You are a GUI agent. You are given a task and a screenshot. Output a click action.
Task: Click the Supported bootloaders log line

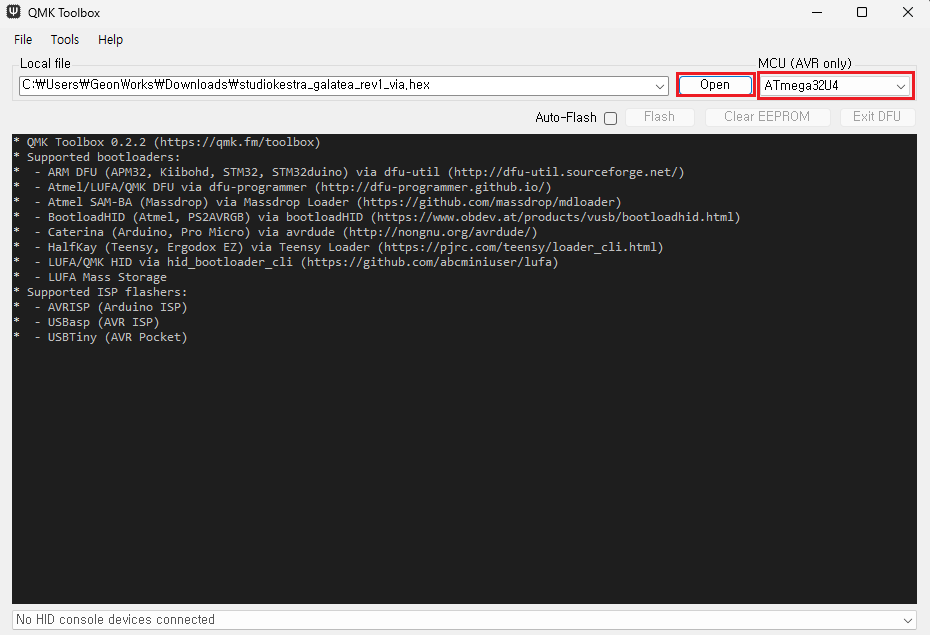(97, 157)
